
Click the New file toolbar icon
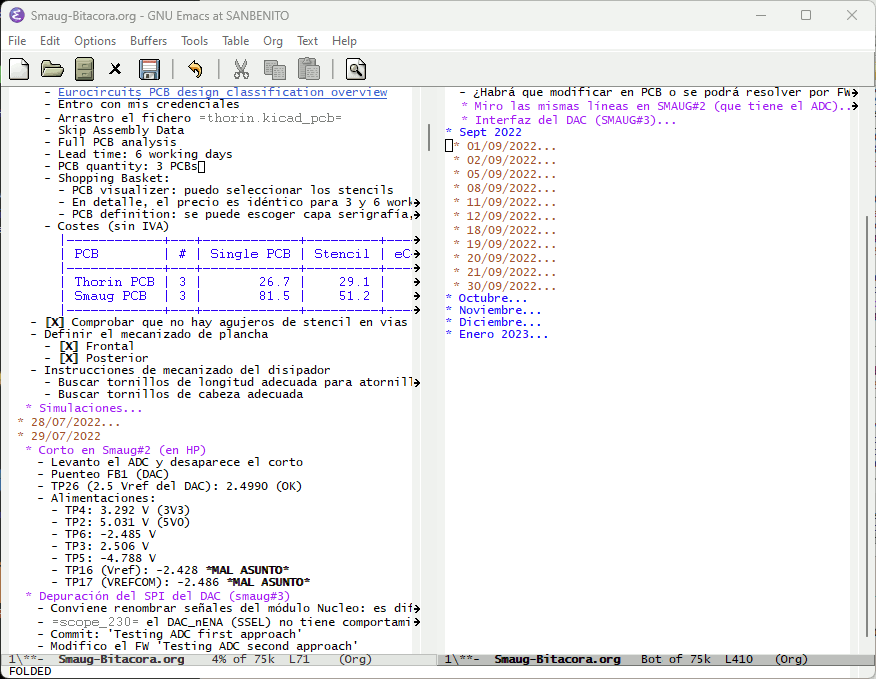pyautogui.click(x=19, y=69)
